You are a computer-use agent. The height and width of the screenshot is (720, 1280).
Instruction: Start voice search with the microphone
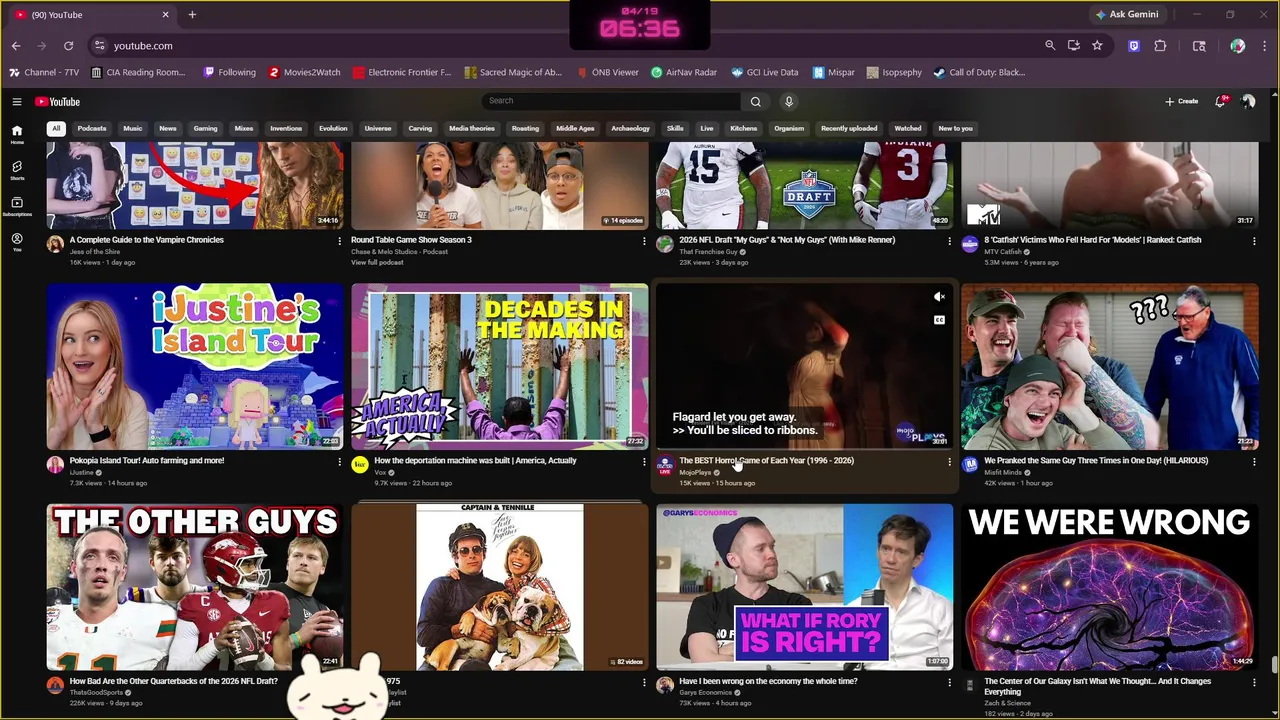tap(789, 101)
